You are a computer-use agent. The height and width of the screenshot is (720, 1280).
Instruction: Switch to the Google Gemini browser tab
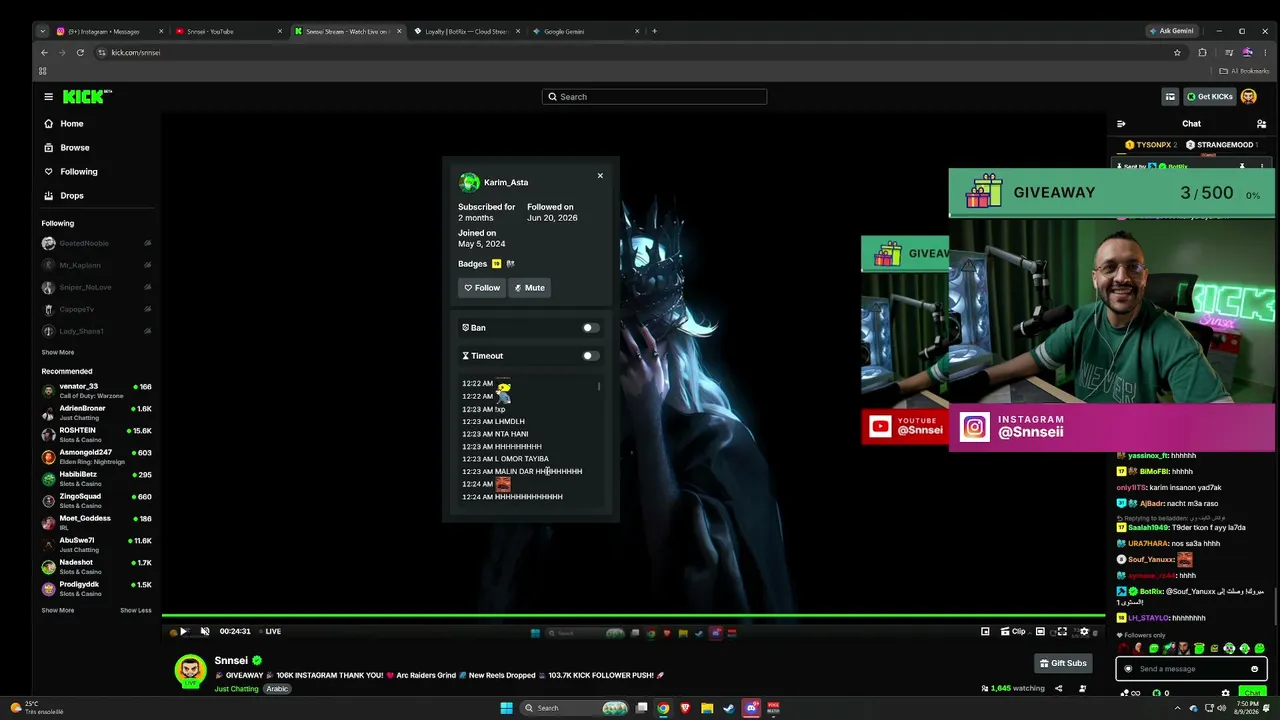tap(585, 31)
